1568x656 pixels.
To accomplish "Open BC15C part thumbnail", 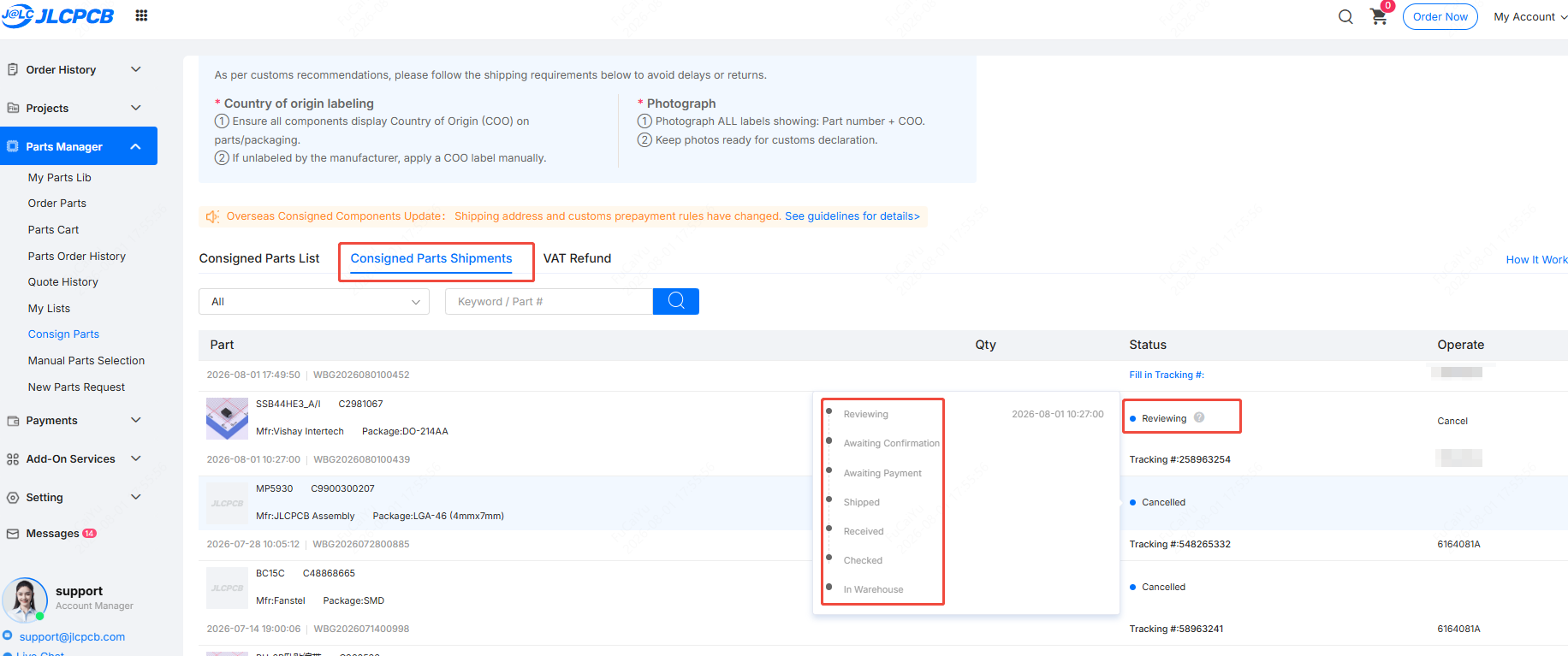I will [x=228, y=588].
